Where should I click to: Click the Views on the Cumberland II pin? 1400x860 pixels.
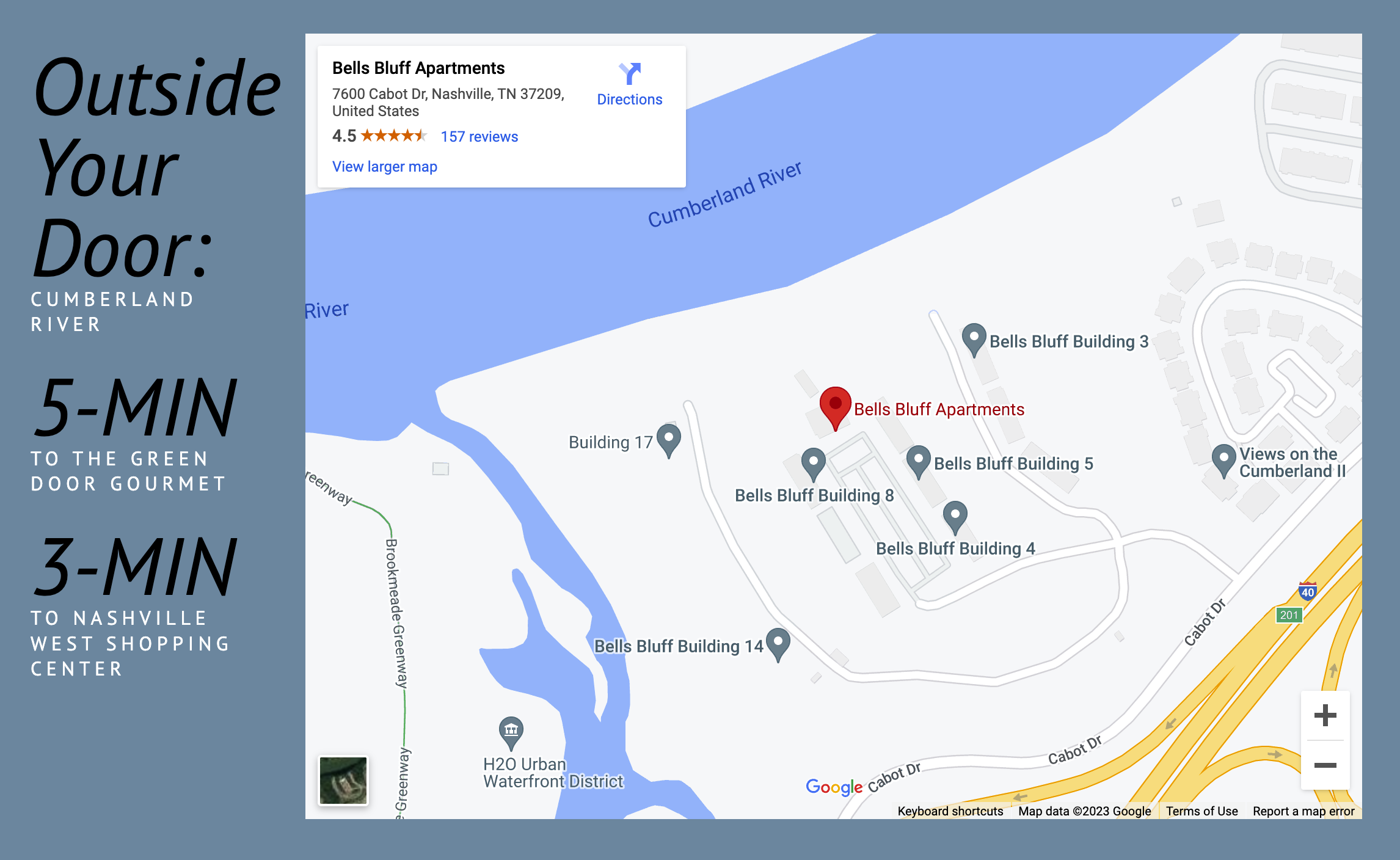(1223, 461)
